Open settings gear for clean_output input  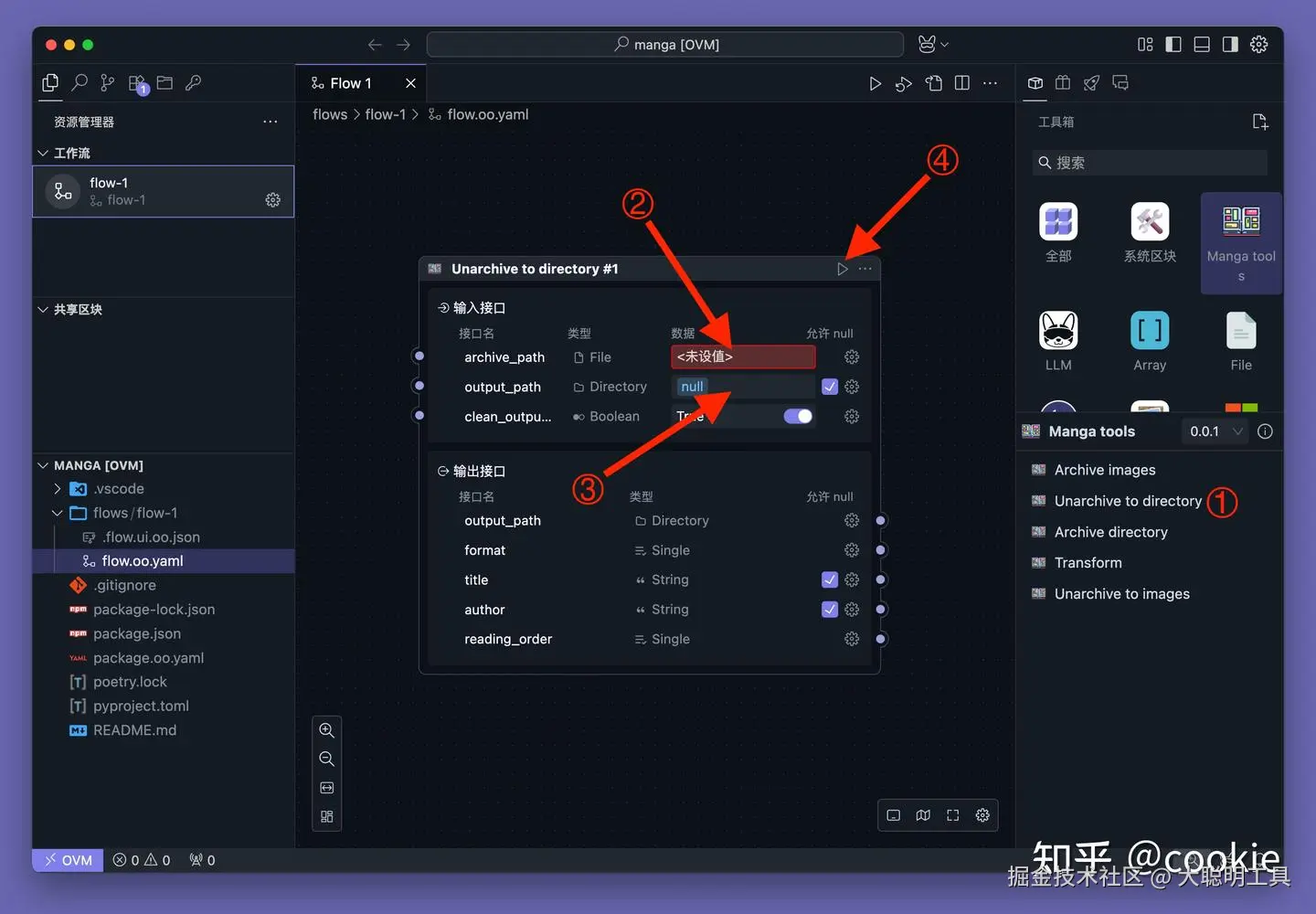[x=852, y=416]
